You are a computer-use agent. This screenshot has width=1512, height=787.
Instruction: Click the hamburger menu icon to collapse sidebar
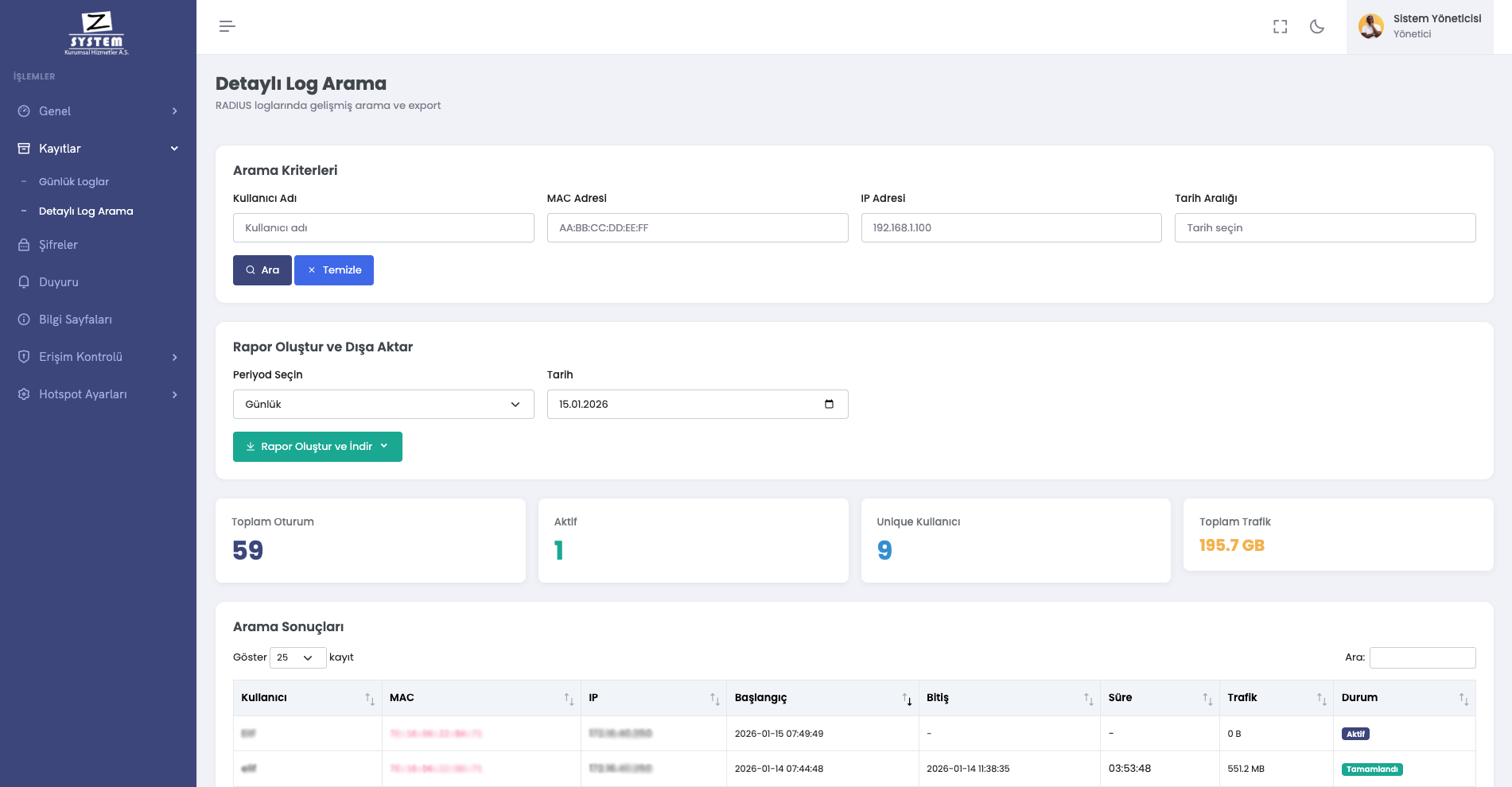[227, 26]
